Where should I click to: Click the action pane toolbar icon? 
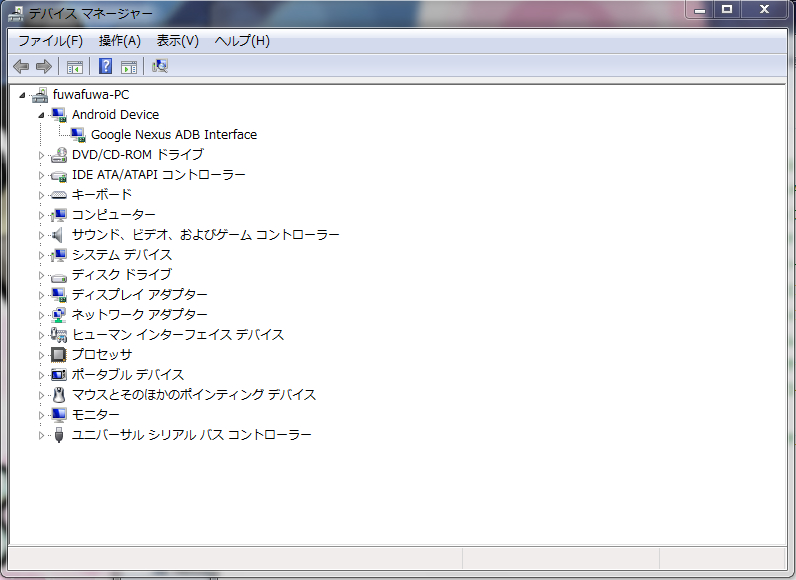point(128,67)
